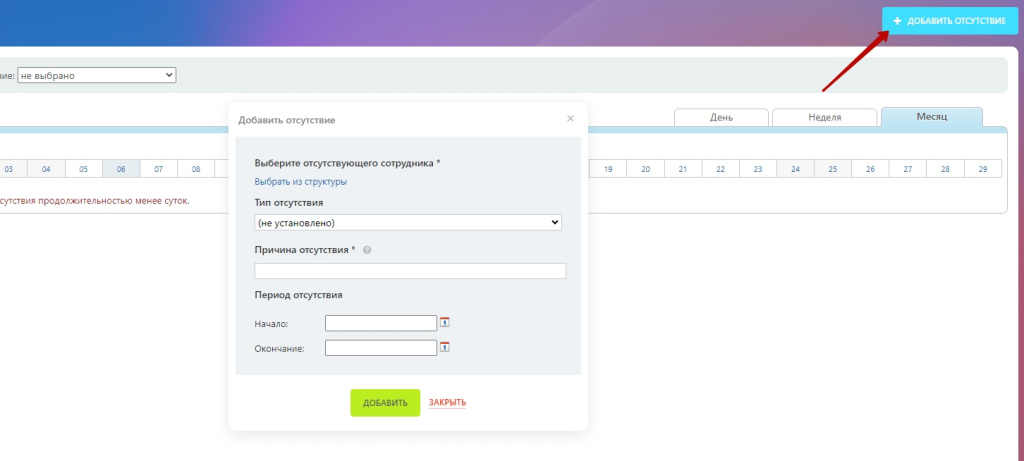Open calendar picker next to Окончание field
This screenshot has height=461, width=1024.
(x=445, y=347)
